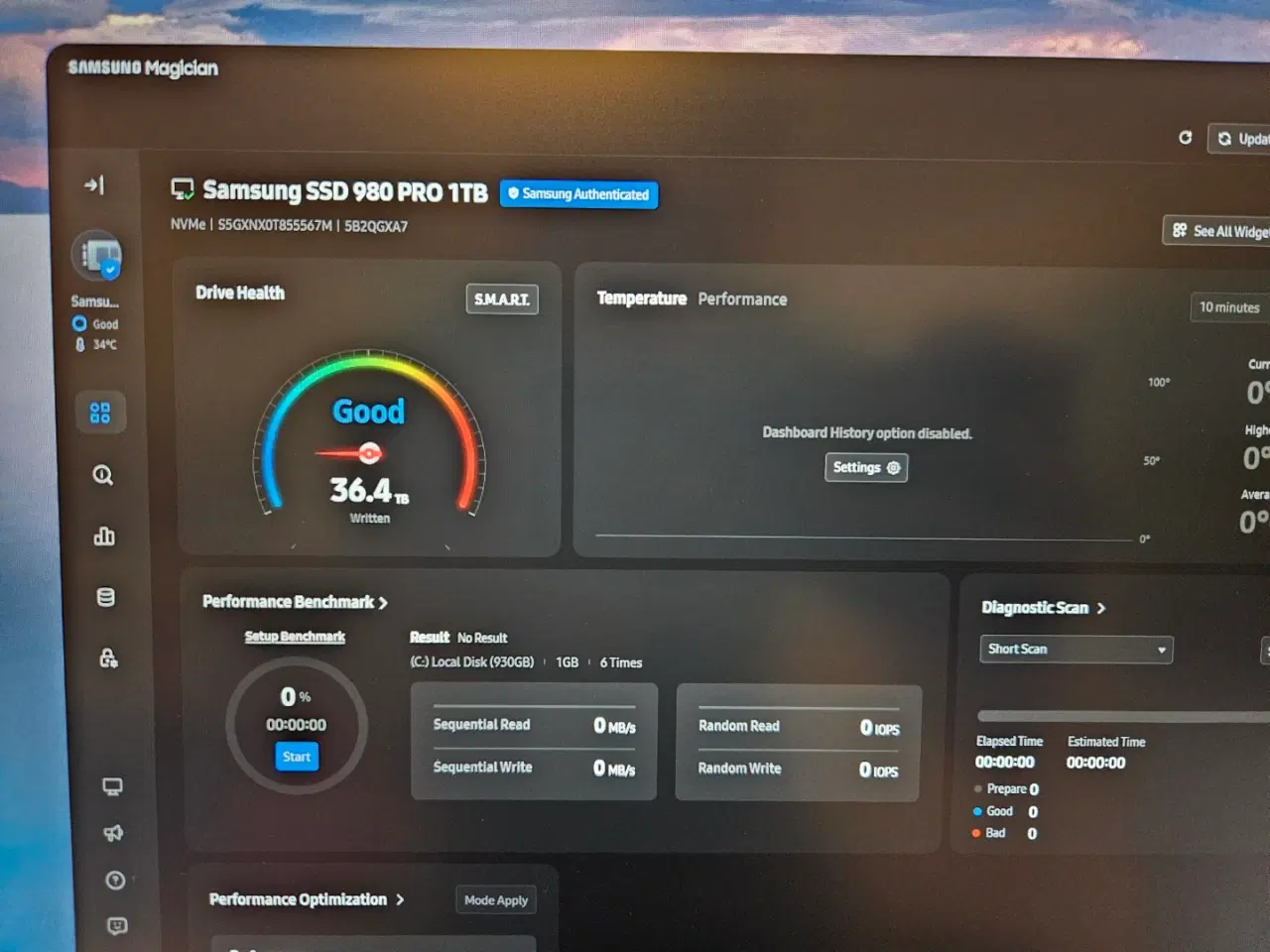Expand the Diagnostic Scan section chevron
This screenshot has height=952, width=1270.
click(x=1100, y=608)
